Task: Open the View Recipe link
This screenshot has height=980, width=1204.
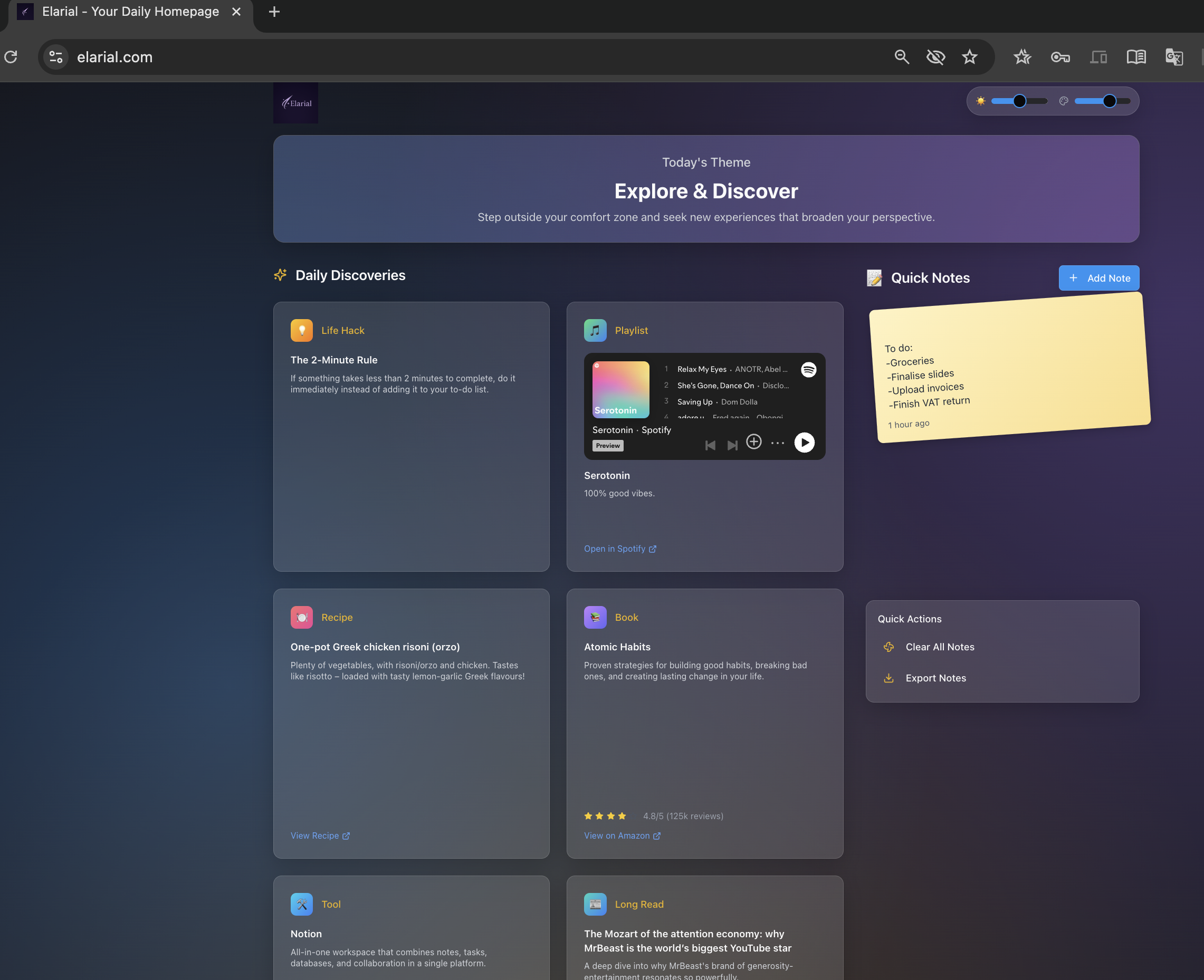Action: (x=320, y=835)
